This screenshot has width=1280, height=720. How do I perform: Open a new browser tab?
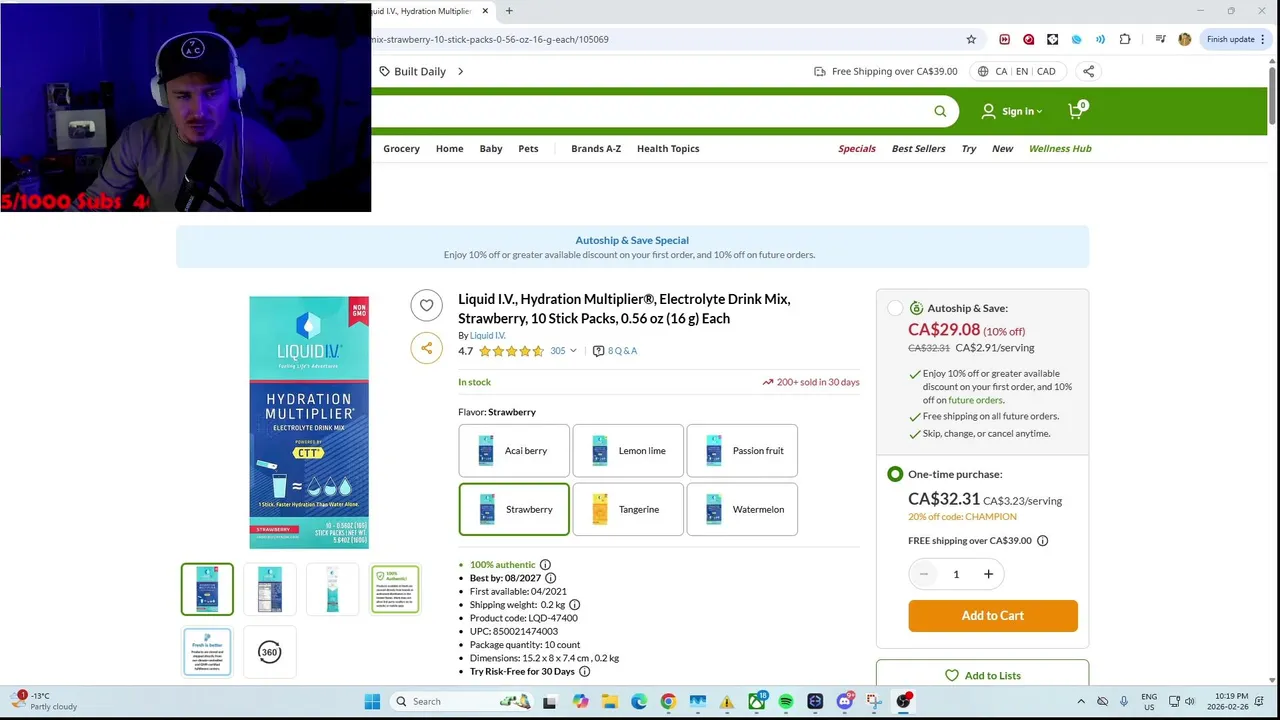[x=509, y=11]
